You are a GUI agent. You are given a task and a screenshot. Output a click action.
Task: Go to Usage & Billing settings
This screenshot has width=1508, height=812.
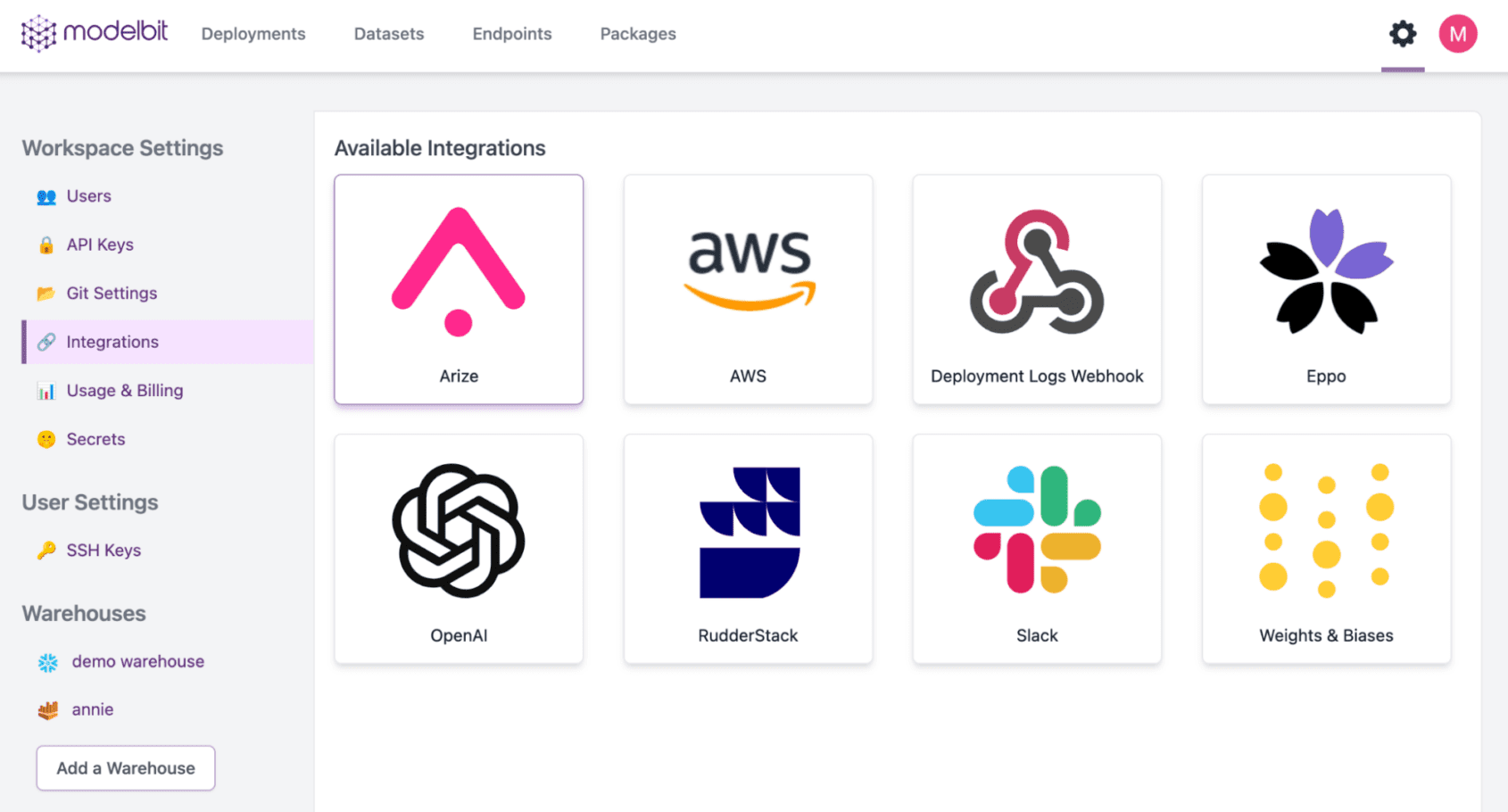point(125,391)
